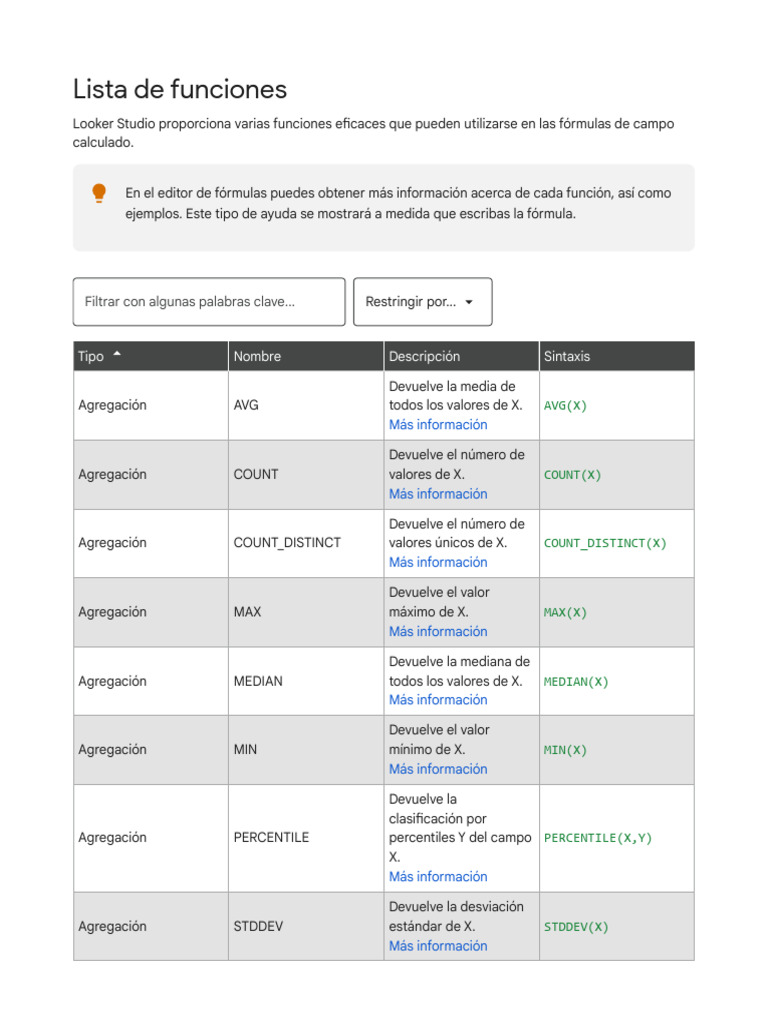Click the Restringir por dropdown caret
The image size is (768, 1024).
point(469,302)
